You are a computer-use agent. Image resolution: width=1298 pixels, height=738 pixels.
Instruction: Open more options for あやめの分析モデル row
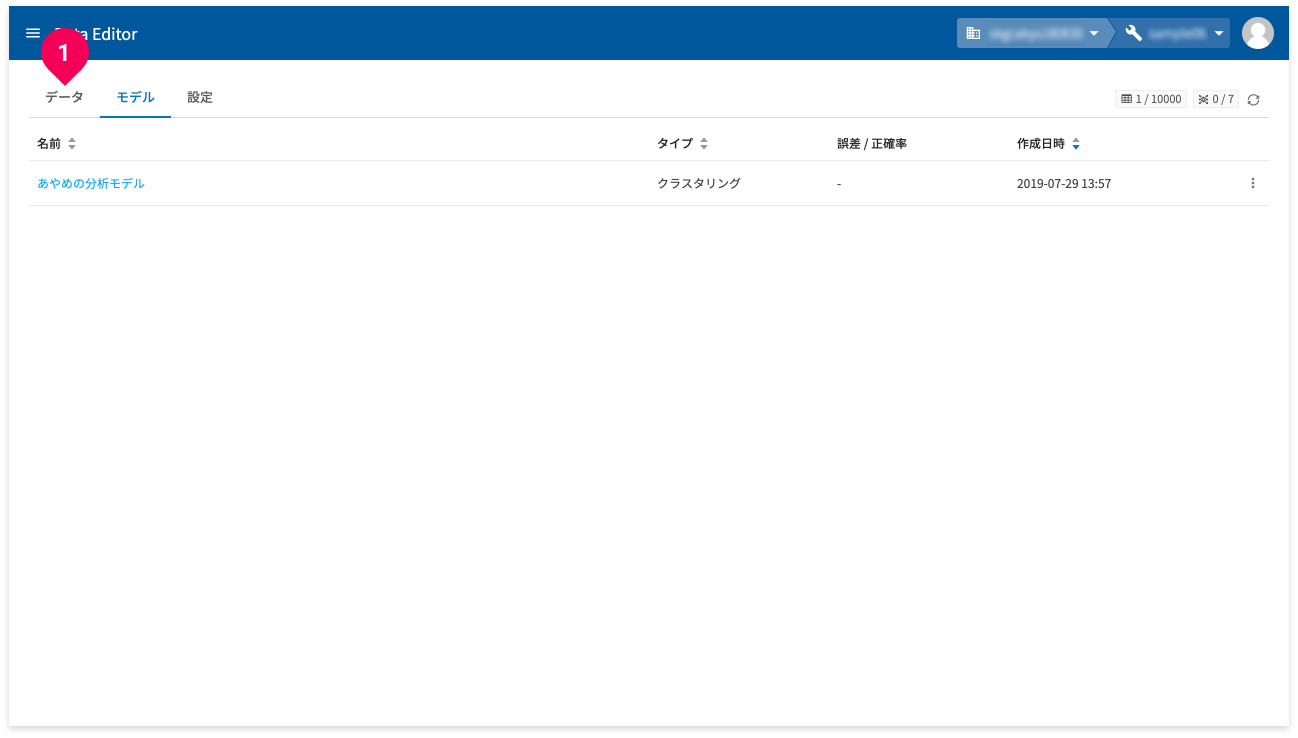pos(1253,183)
